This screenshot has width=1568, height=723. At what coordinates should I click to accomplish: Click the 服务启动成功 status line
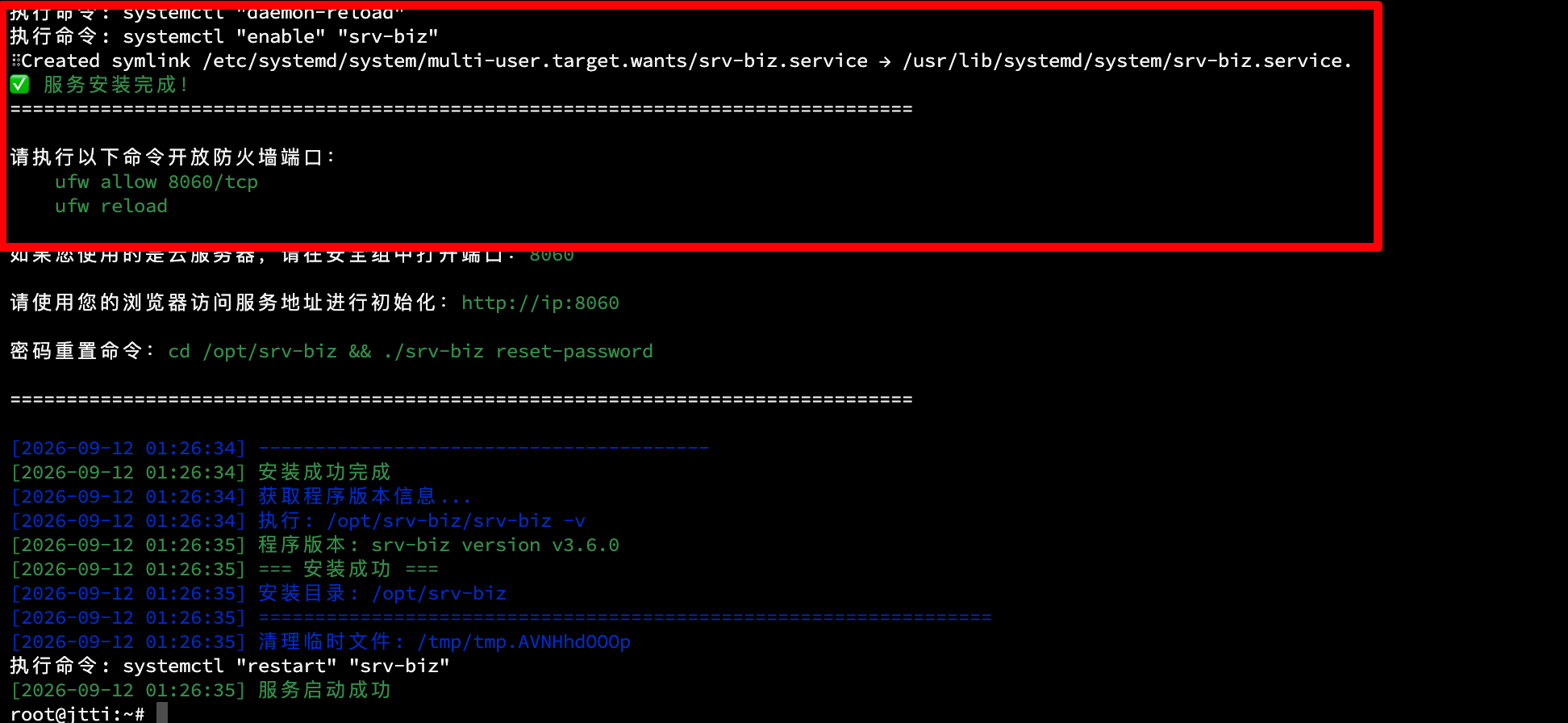point(201,690)
